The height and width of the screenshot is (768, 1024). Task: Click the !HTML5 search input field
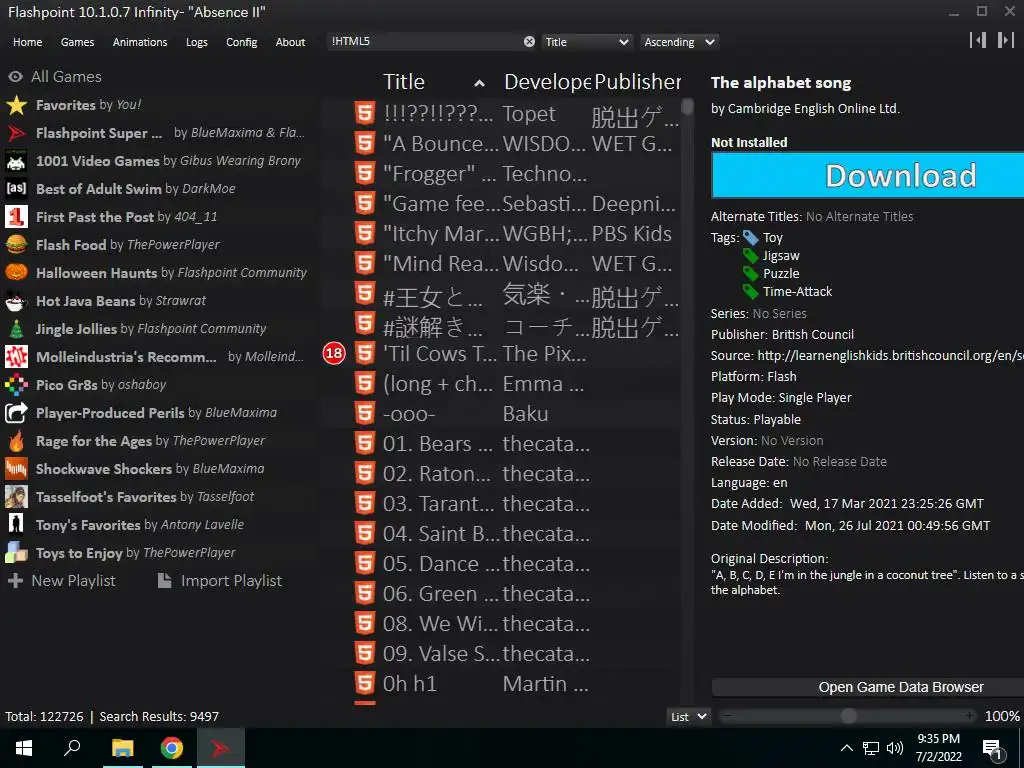click(x=424, y=42)
